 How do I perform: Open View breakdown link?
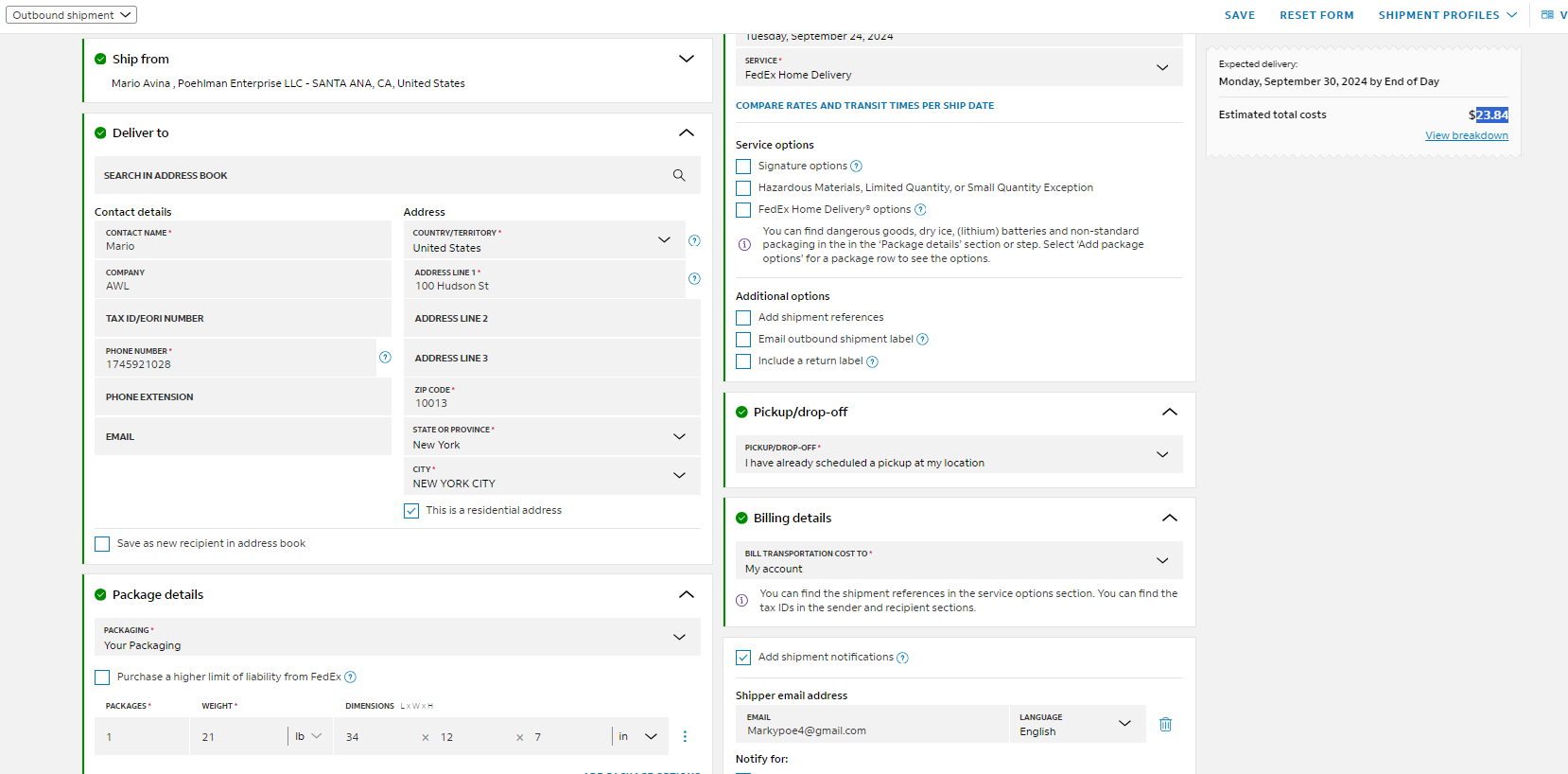1467,136
